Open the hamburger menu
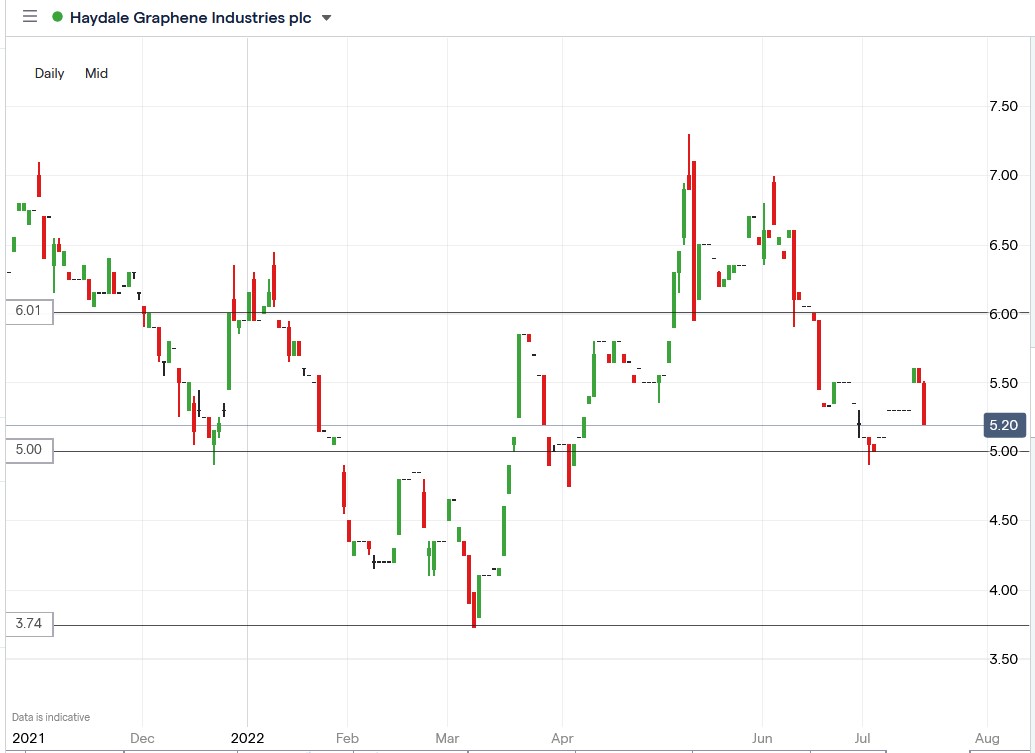1035x753 pixels. point(30,18)
